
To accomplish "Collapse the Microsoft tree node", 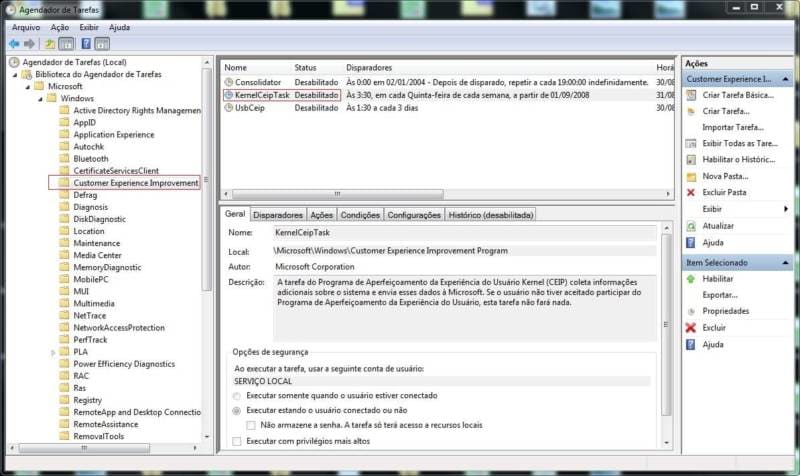I will coord(28,87).
